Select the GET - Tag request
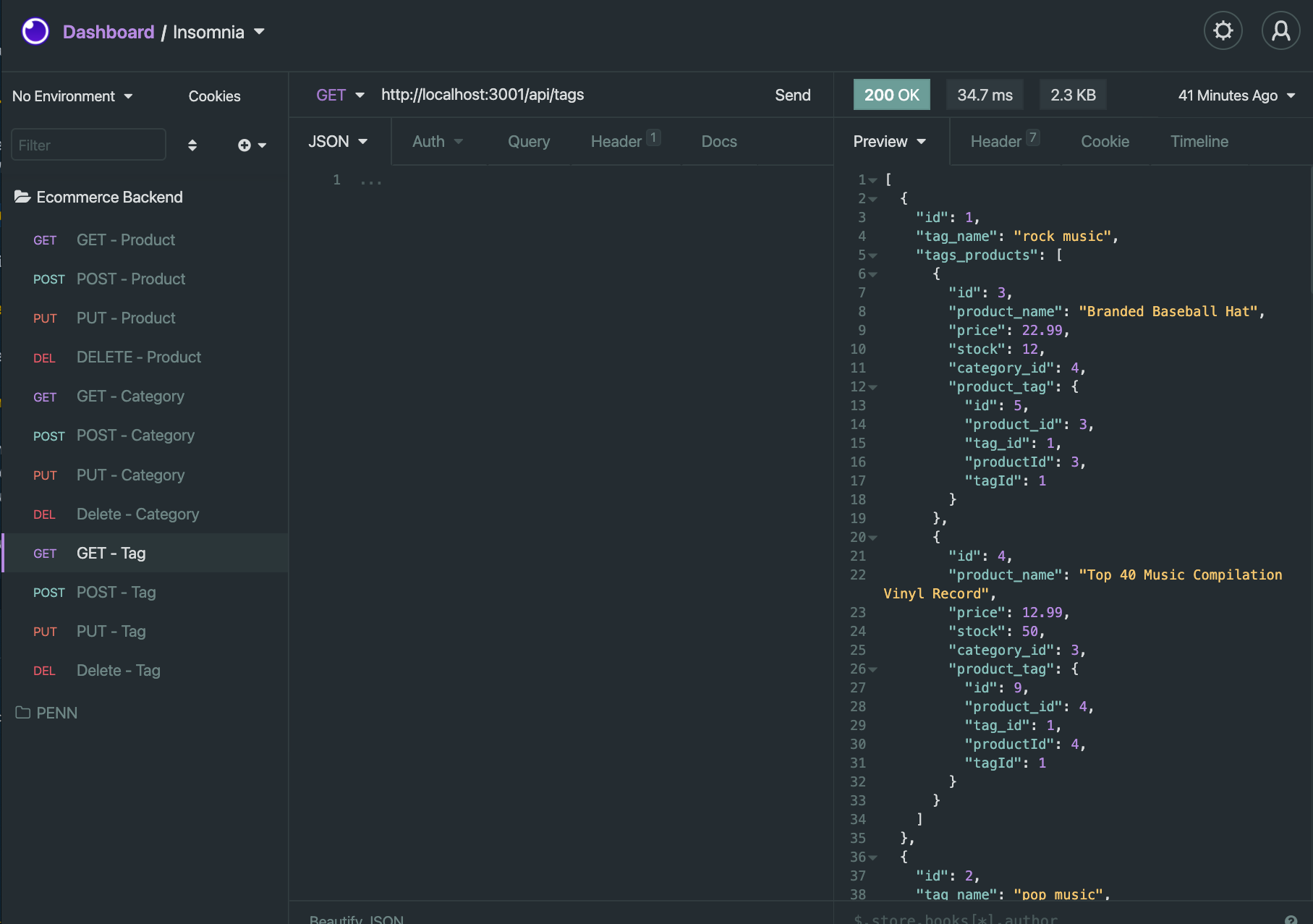The image size is (1313, 924). 145,554
